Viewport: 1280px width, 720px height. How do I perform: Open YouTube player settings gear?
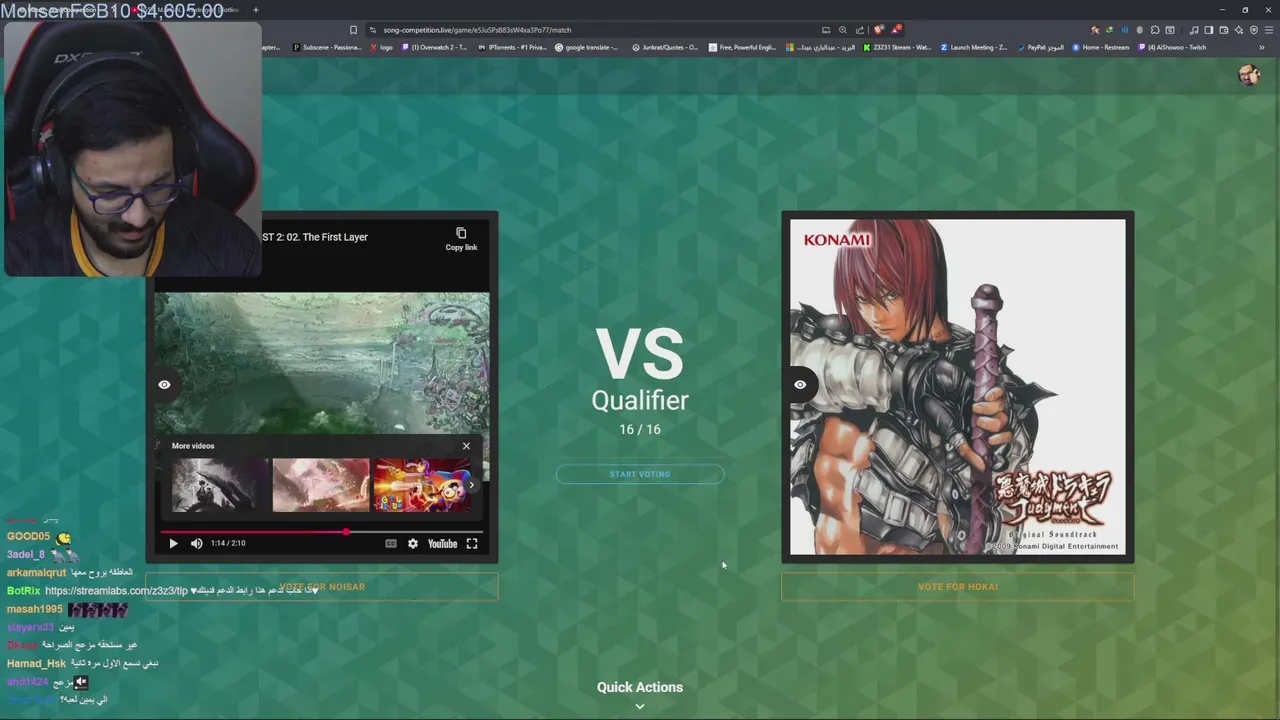point(412,543)
